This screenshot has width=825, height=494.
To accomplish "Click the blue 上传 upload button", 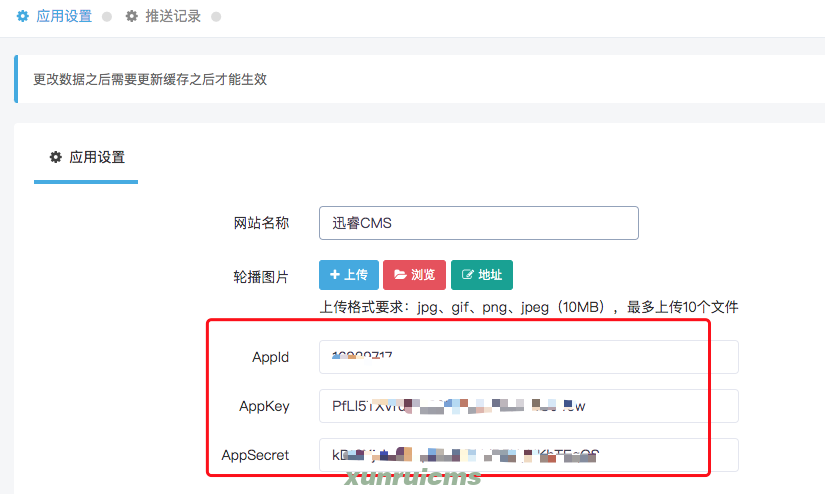I will [349, 275].
